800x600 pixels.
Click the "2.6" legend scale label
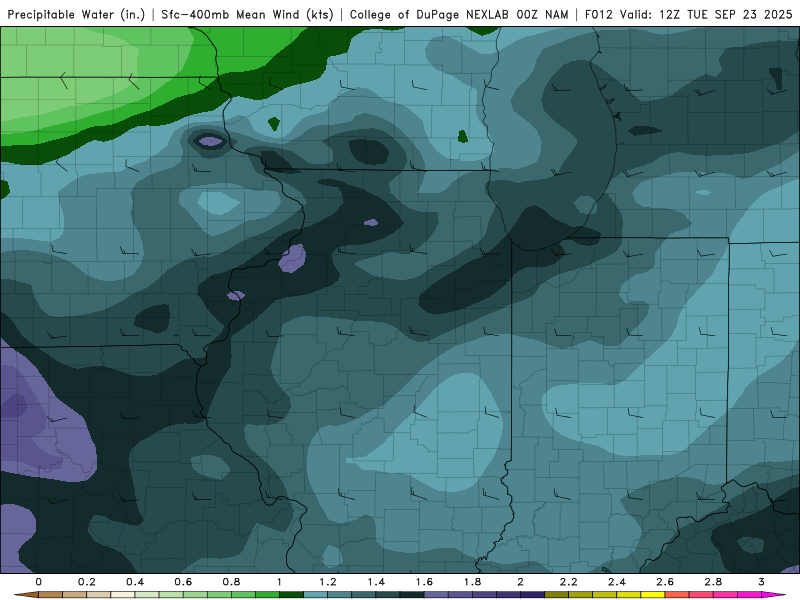[x=665, y=582]
